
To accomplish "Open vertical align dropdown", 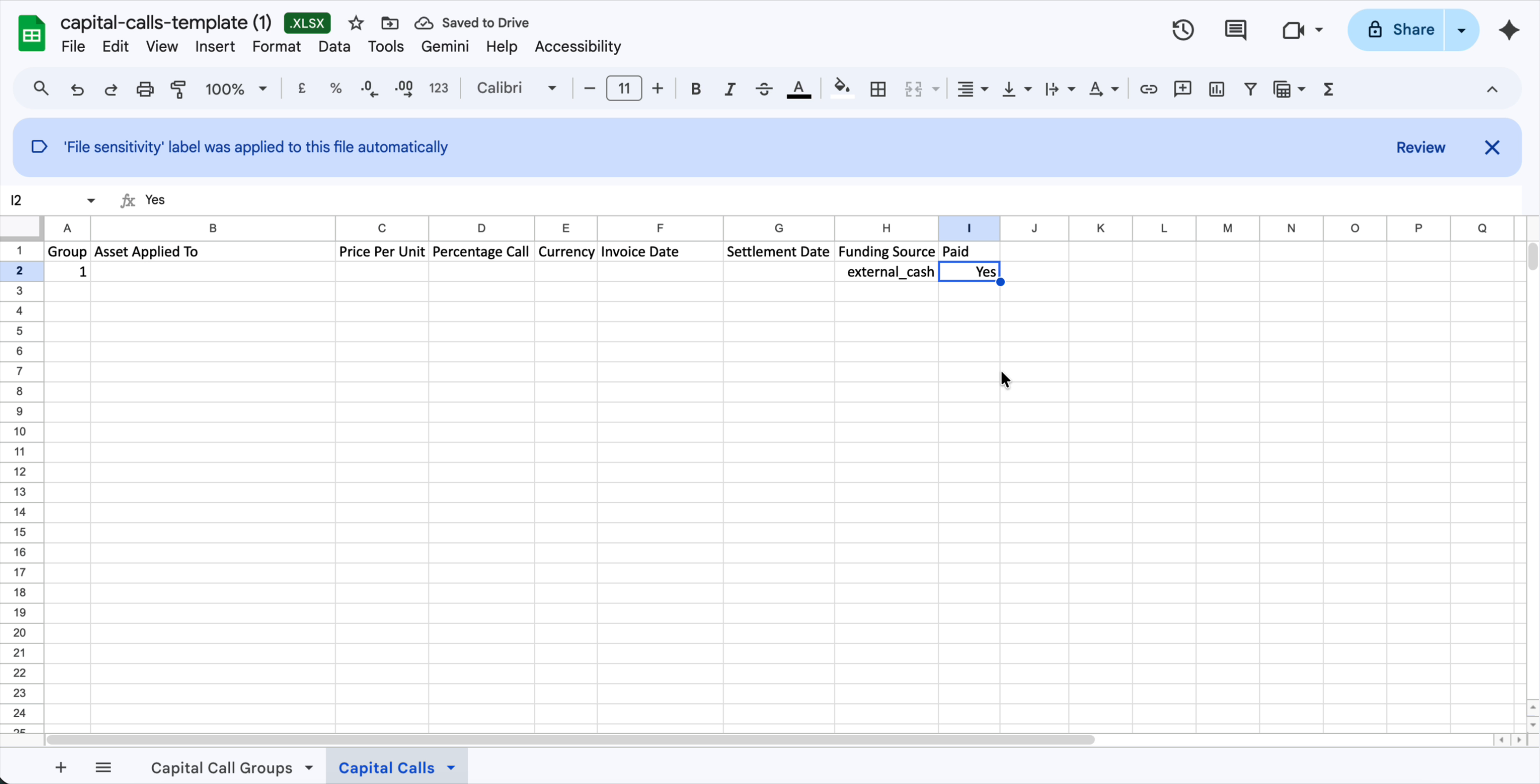I will (x=1016, y=89).
